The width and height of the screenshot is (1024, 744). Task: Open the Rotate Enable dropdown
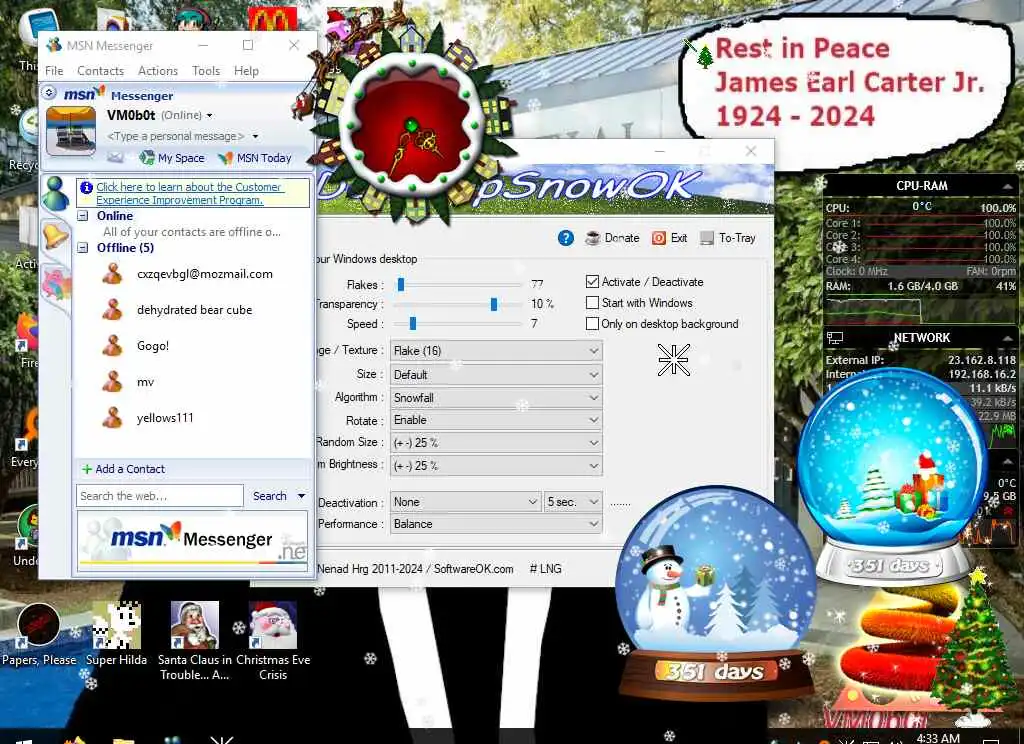coord(496,420)
